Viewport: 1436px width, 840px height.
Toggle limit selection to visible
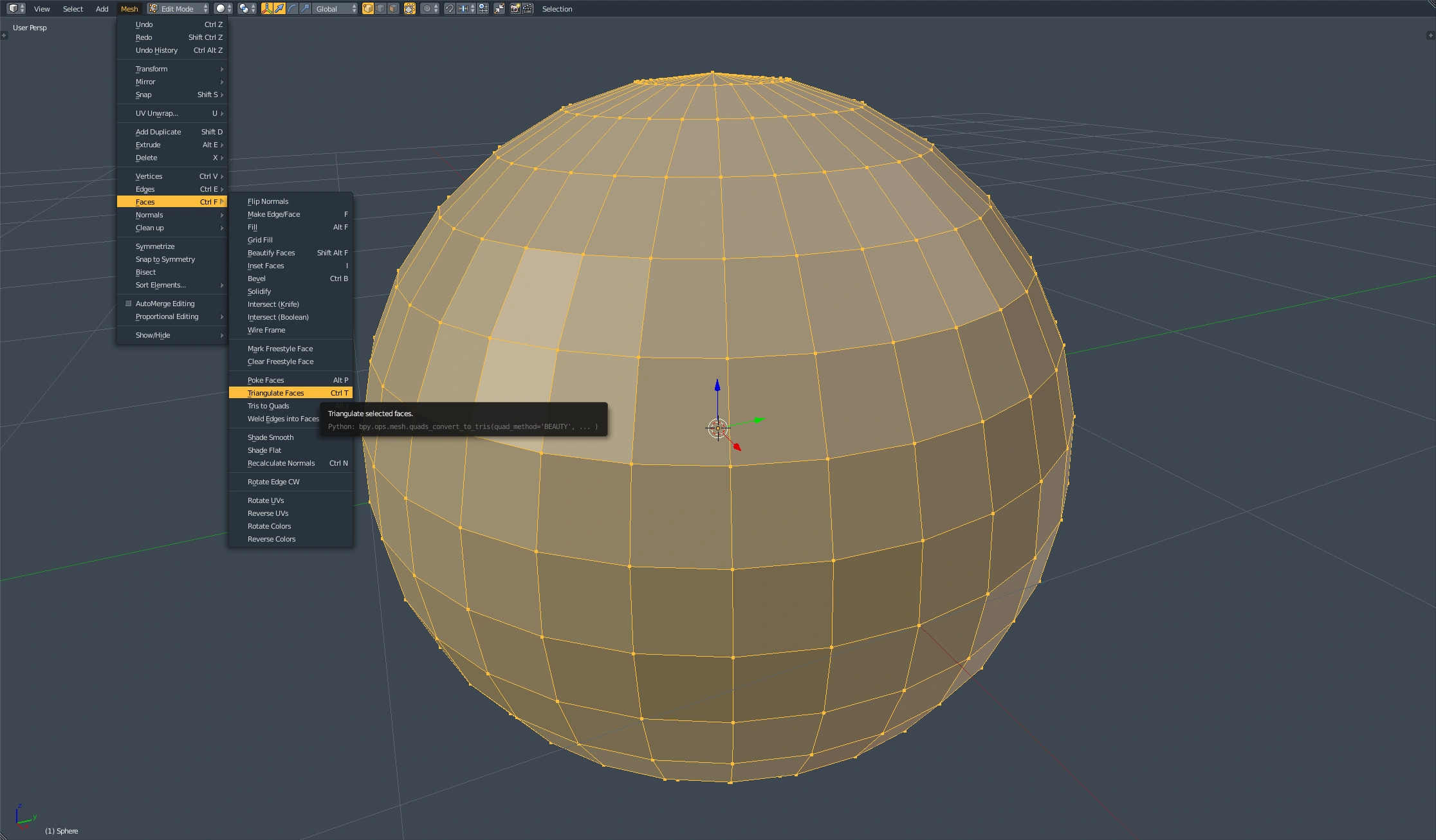409,8
